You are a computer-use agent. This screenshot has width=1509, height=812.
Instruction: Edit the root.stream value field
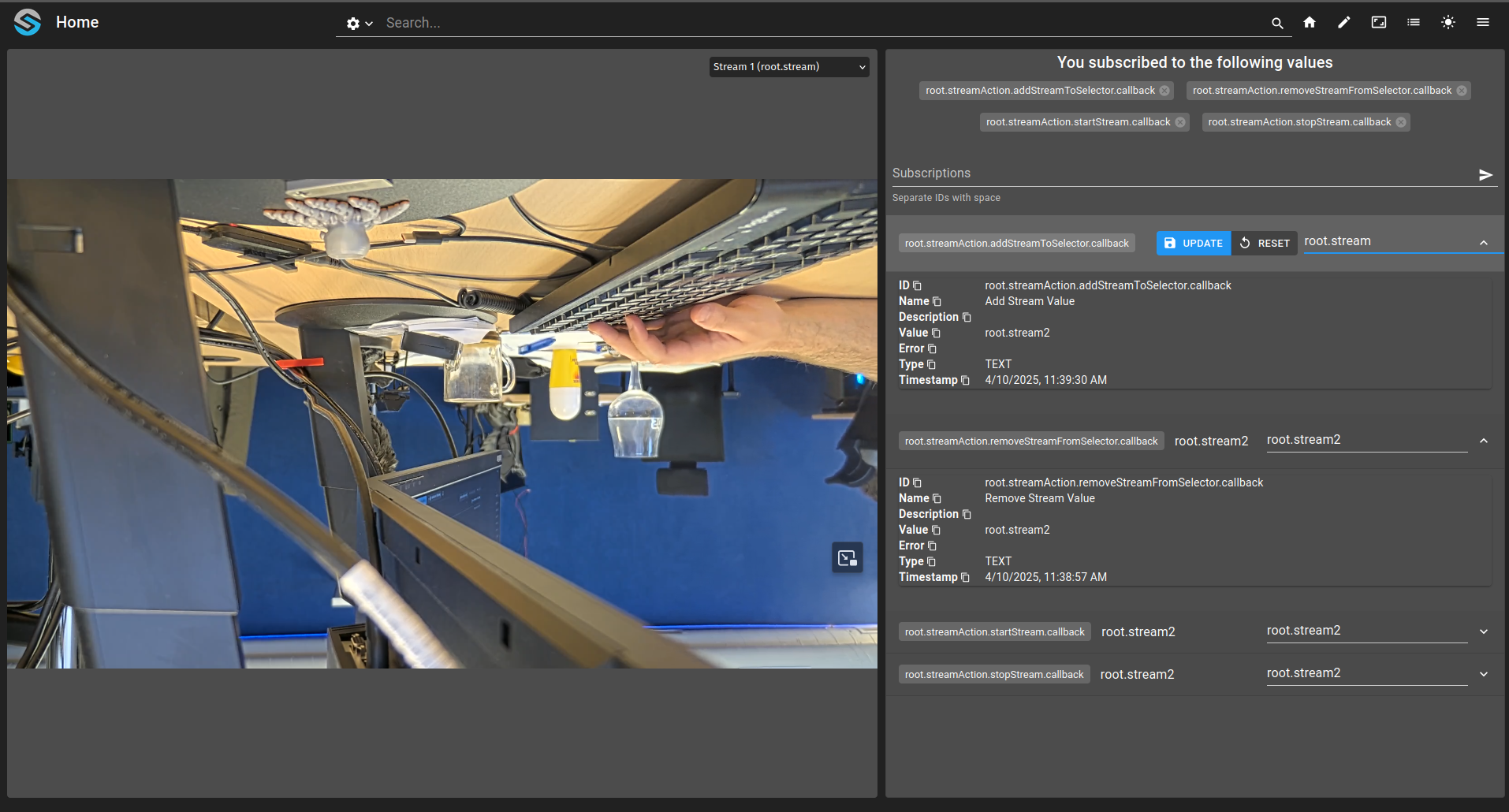pyautogui.click(x=1386, y=241)
